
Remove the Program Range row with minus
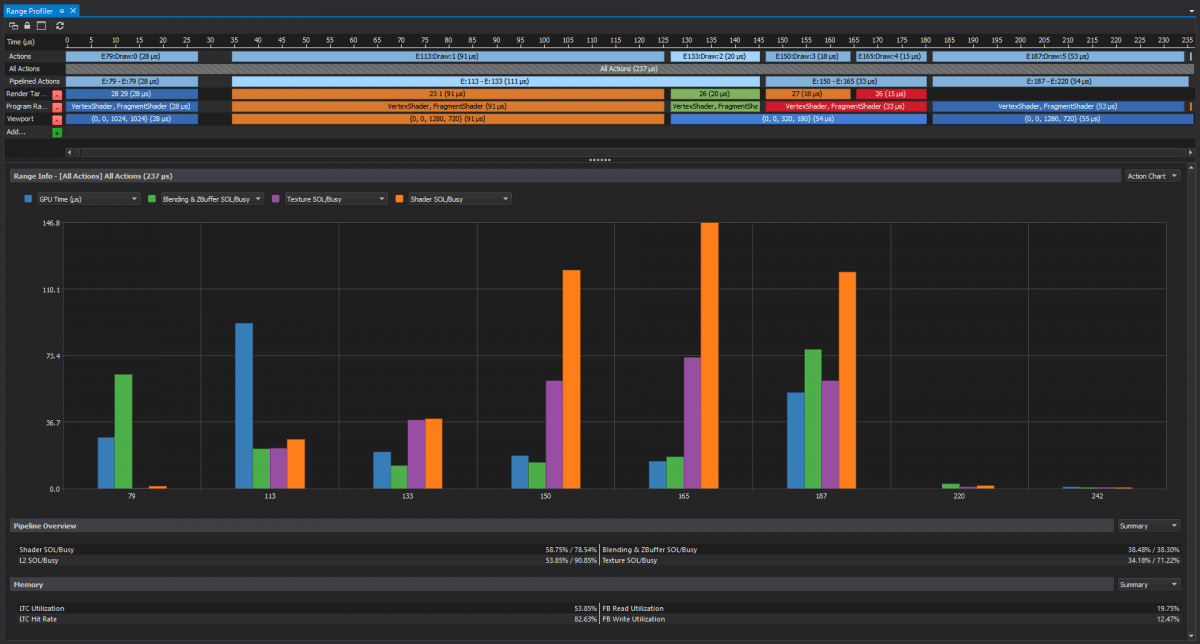[57, 106]
